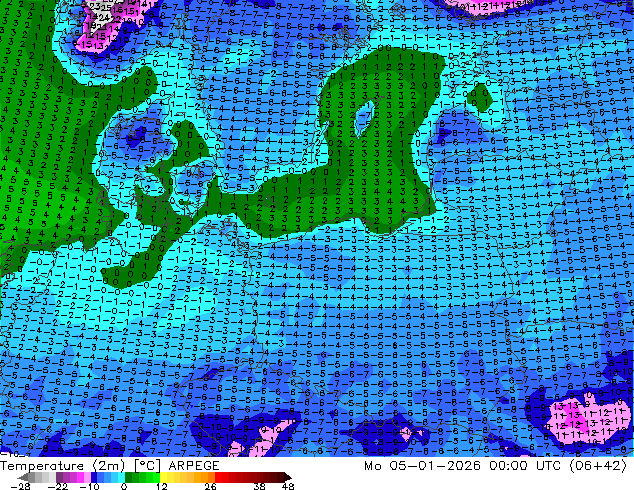This screenshot has height=490, width=634.
Task: Click the '38' legend value
Action: click(x=260, y=486)
